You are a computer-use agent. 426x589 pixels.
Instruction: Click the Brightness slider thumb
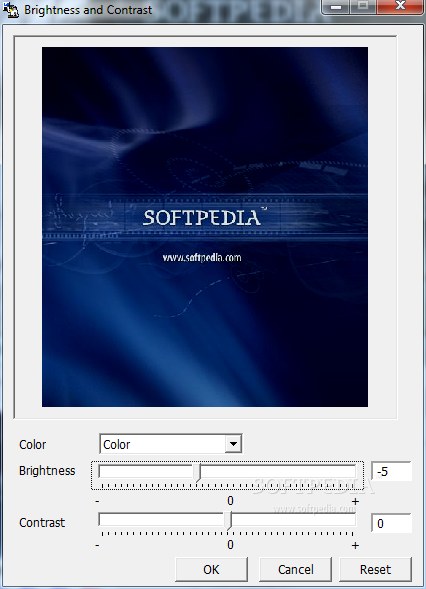tap(198, 473)
